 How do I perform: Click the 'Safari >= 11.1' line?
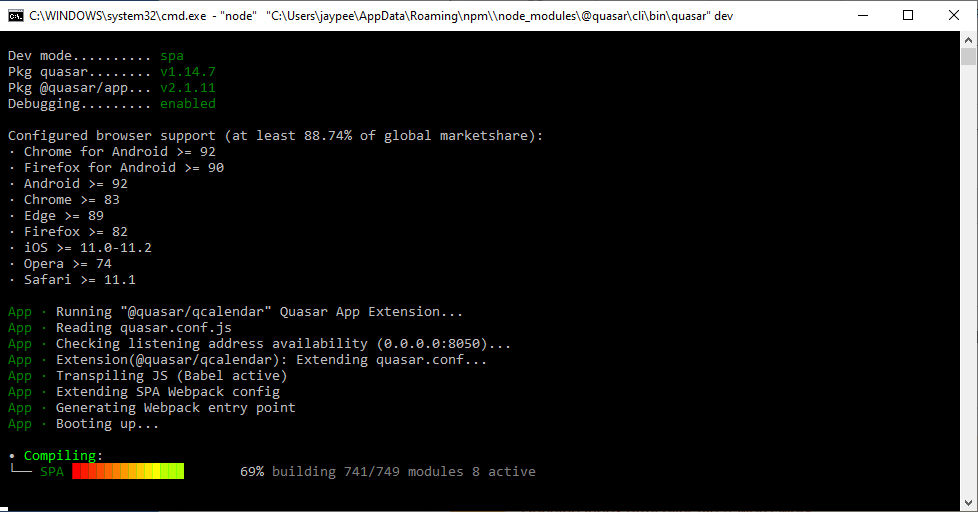(x=72, y=279)
